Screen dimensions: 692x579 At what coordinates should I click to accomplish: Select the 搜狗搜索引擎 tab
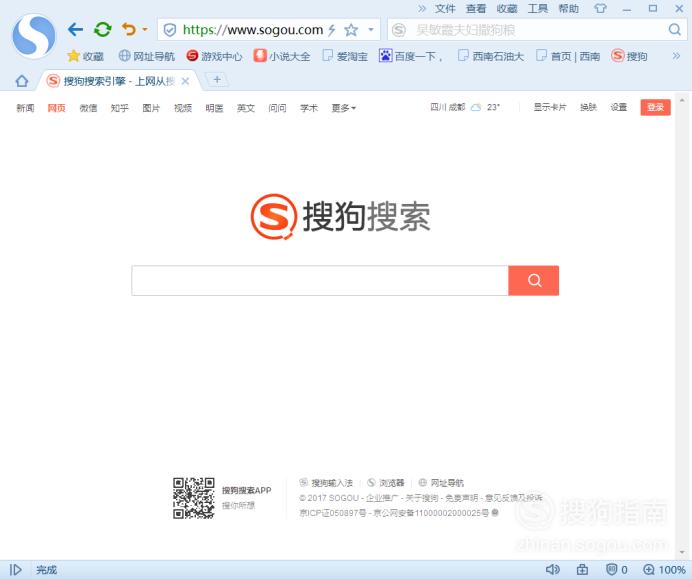point(118,81)
